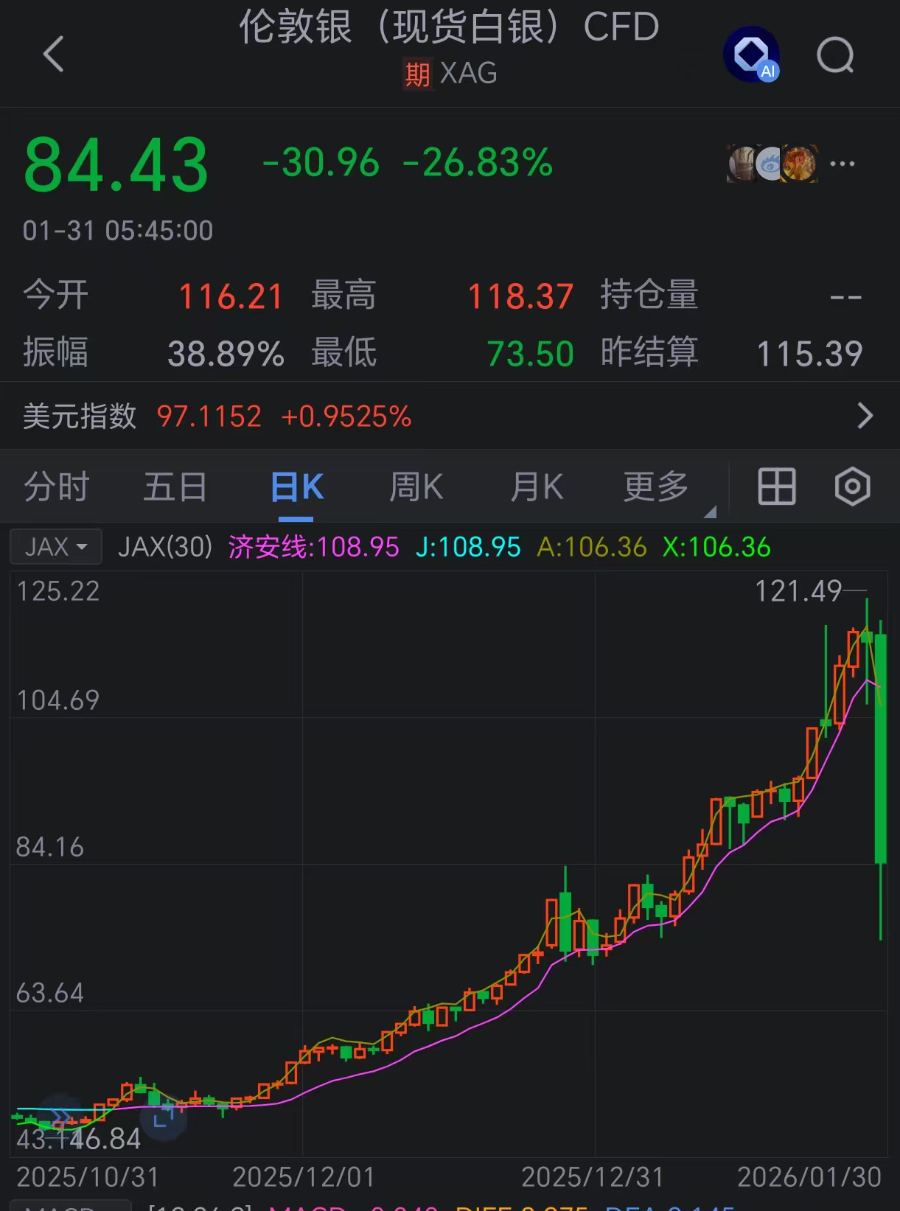Viewport: 900px width, 1211px height.
Task: Open the JAX indicator dropdown
Action: 55,546
